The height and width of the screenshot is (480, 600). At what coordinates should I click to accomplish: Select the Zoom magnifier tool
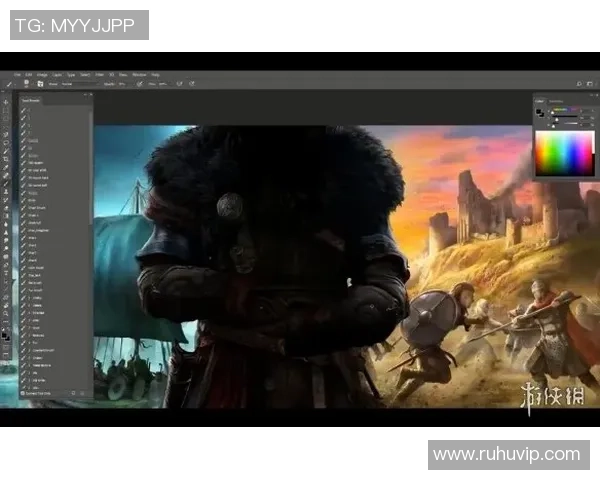click(x=6, y=312)
